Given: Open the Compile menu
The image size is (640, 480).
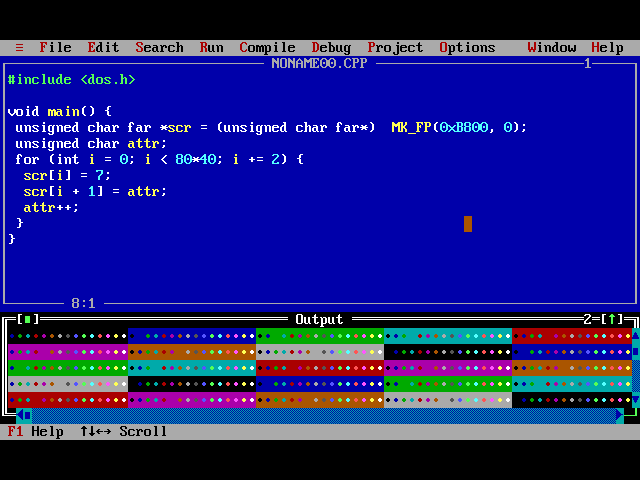Looking at the screenshot, I should 267,48.
